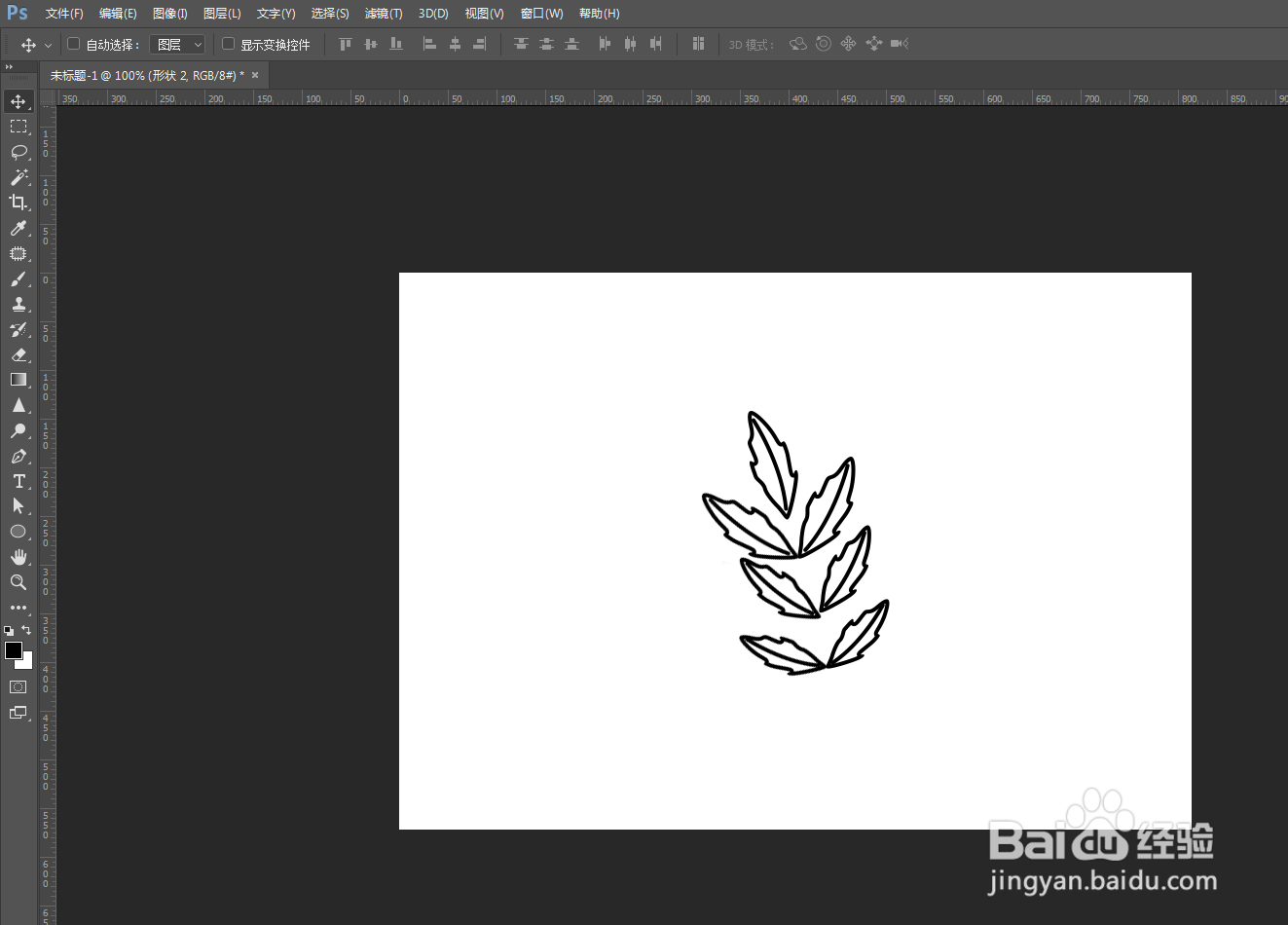Viewport: 1288px width, 925px height.
Task: Select the Sharpen/Blur triangle tool
Action: coord(18,405)
